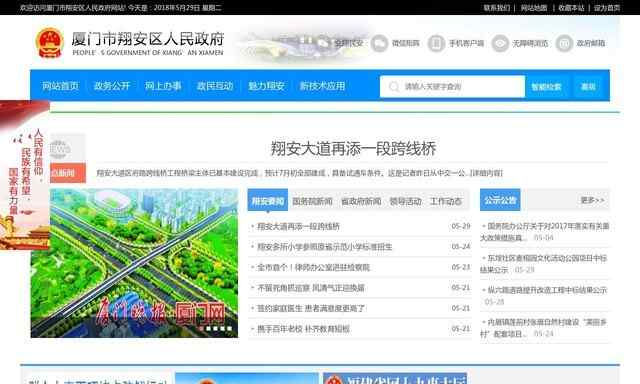Screen dimensions: 640x384
Task: Open 魅力翔安 navigation item
Action: (x=266, y=86)
